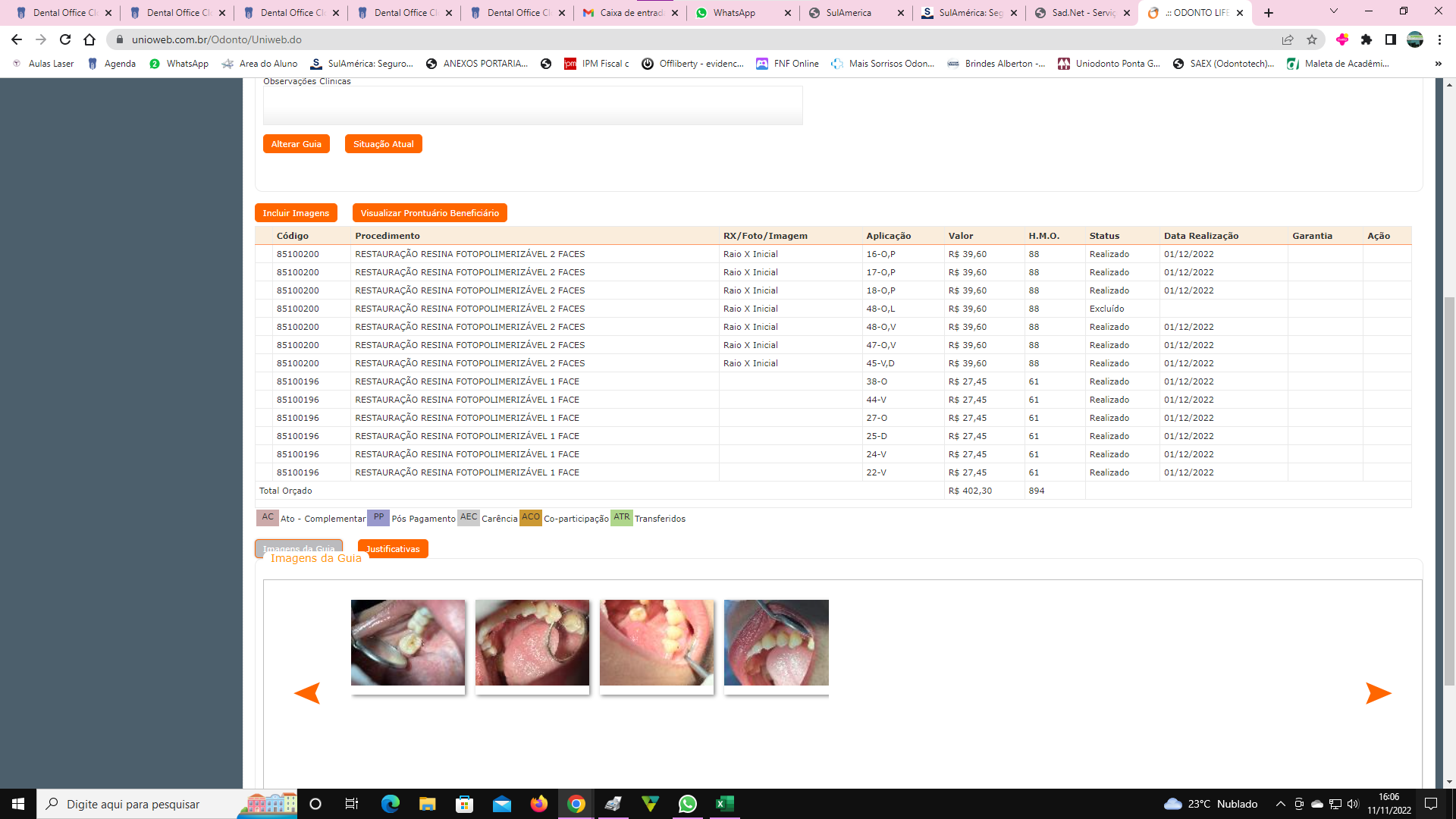Click the Alterar Guia button
The image size is (1456, 819).
pyautogui.click(x=297, y=144)
